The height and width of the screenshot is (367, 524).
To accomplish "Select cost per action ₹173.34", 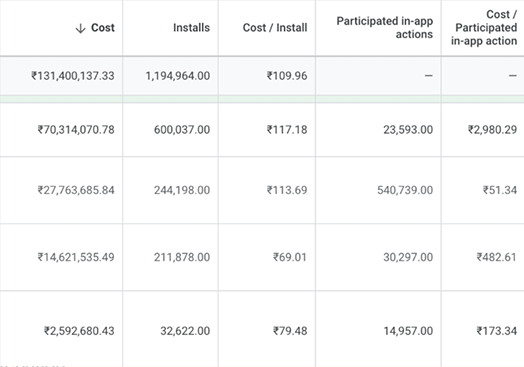I will [x=497, y=331].
